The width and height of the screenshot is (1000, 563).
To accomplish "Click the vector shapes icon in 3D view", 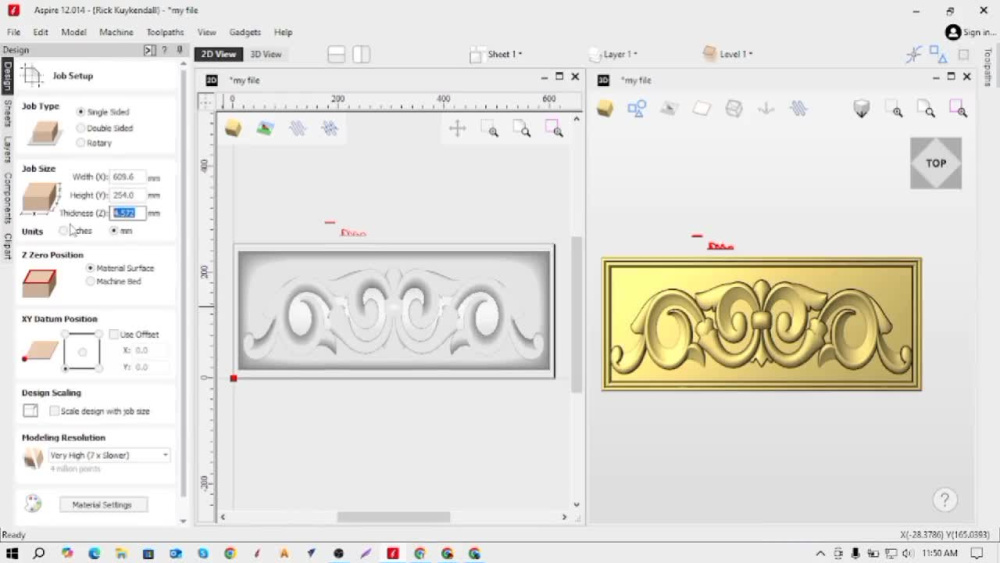I will [636, 108].
